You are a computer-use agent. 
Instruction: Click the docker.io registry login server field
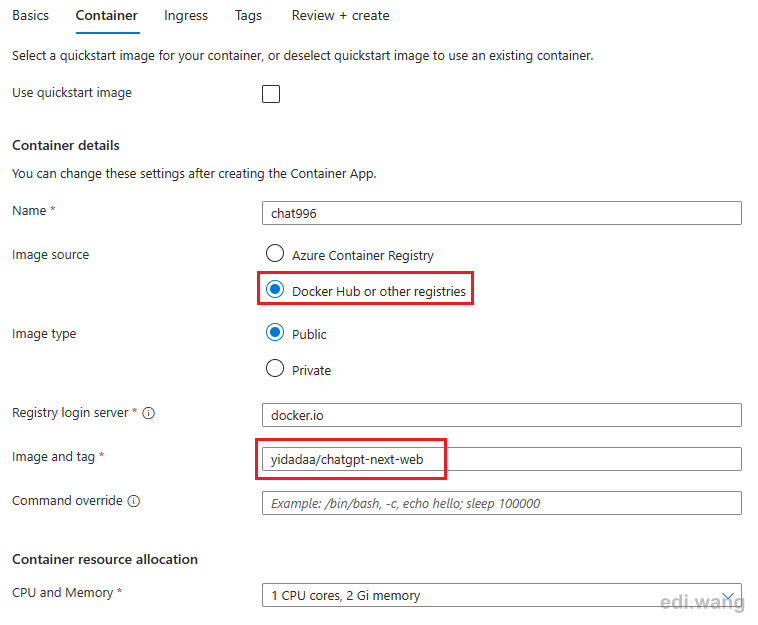pyautogui.click(x=501, y=415)
